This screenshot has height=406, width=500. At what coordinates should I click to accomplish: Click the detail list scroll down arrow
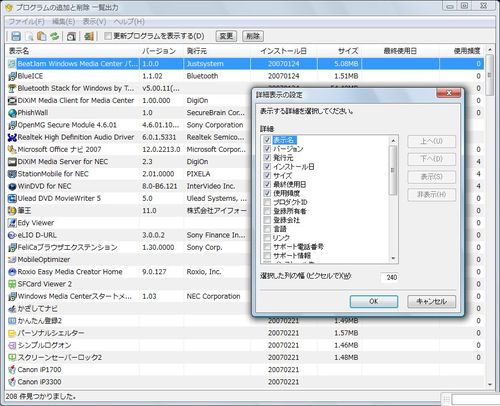[393, 258]
